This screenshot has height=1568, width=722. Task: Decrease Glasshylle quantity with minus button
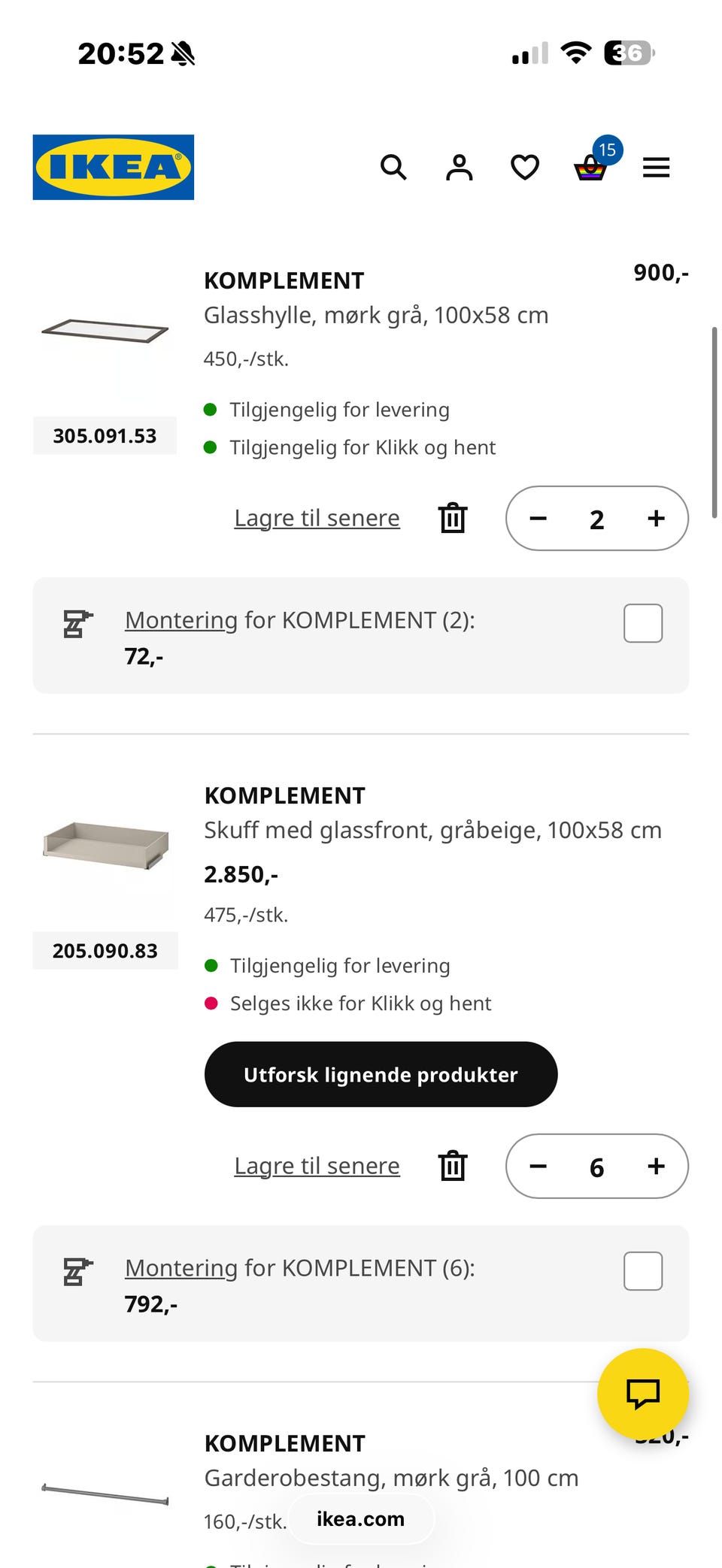click(538, 518)
